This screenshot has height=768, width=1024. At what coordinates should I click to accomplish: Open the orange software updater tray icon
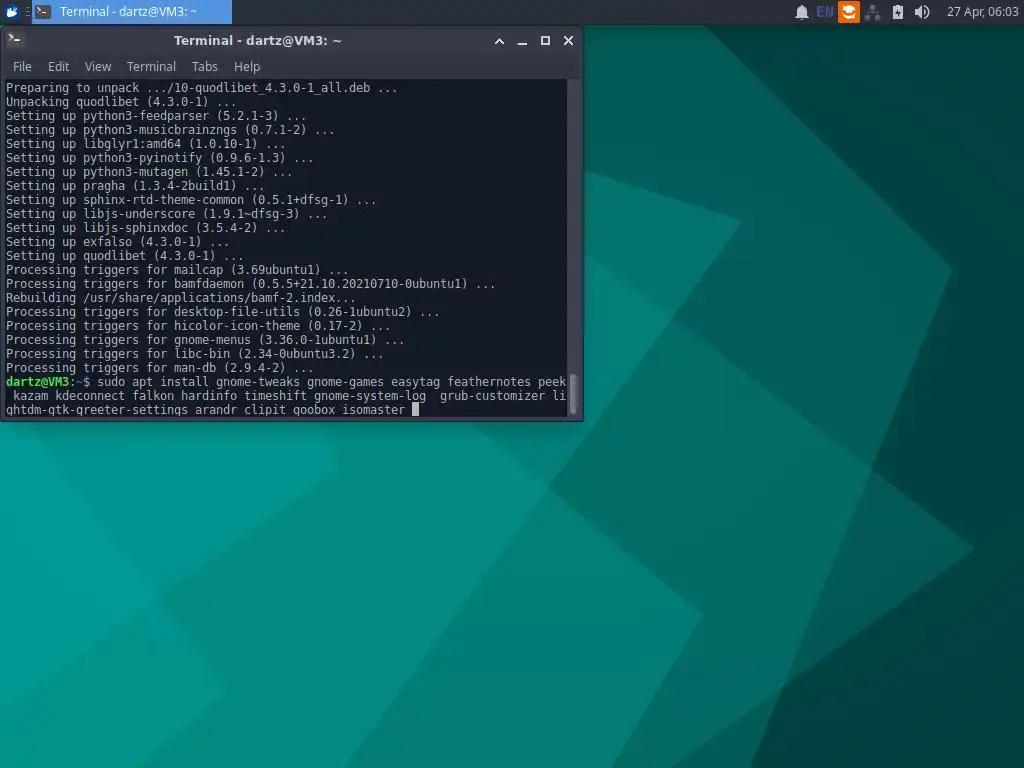pyautogui.click(x=848, y=12)
